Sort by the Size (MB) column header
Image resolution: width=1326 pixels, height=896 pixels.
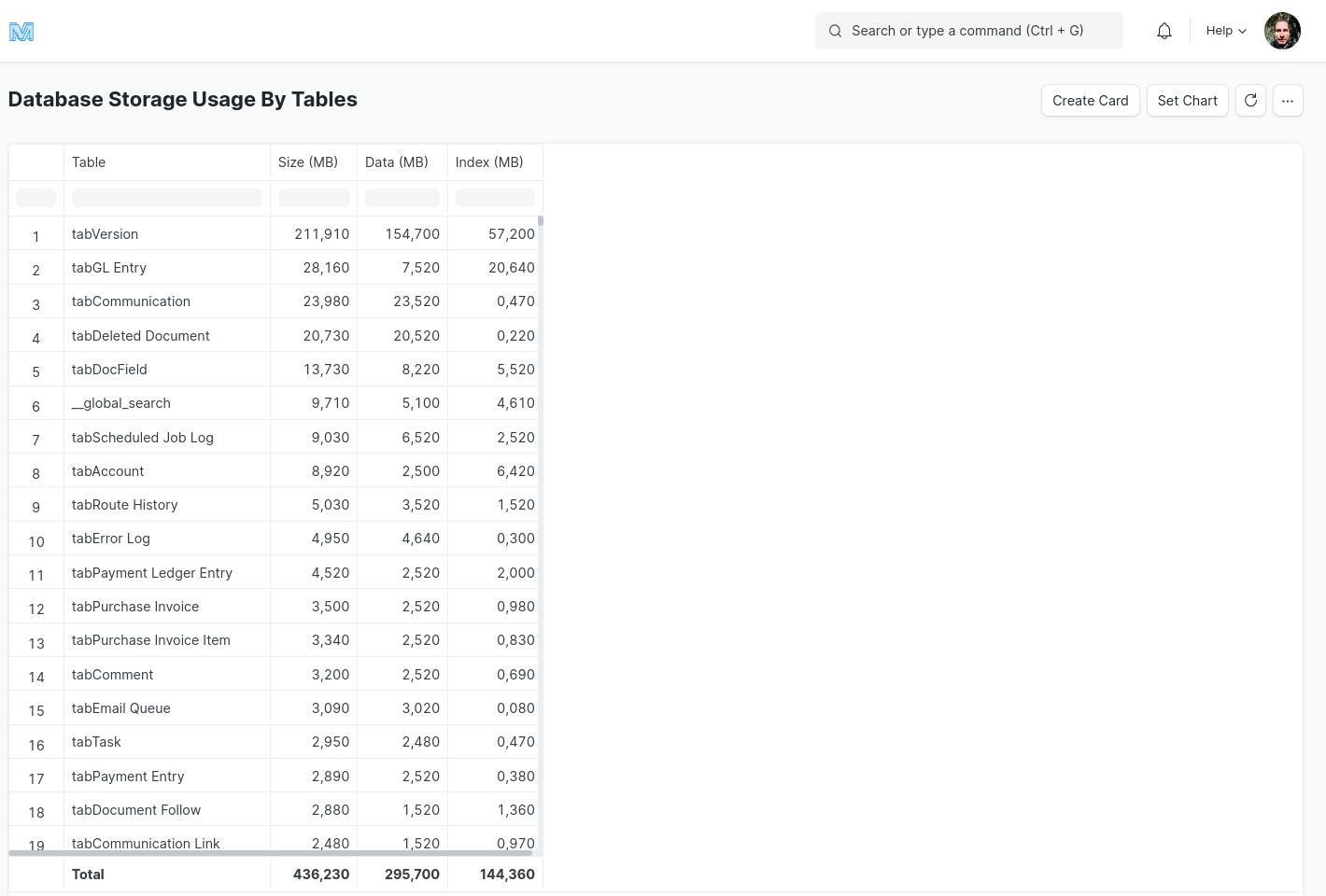click(x=308, y=162)
